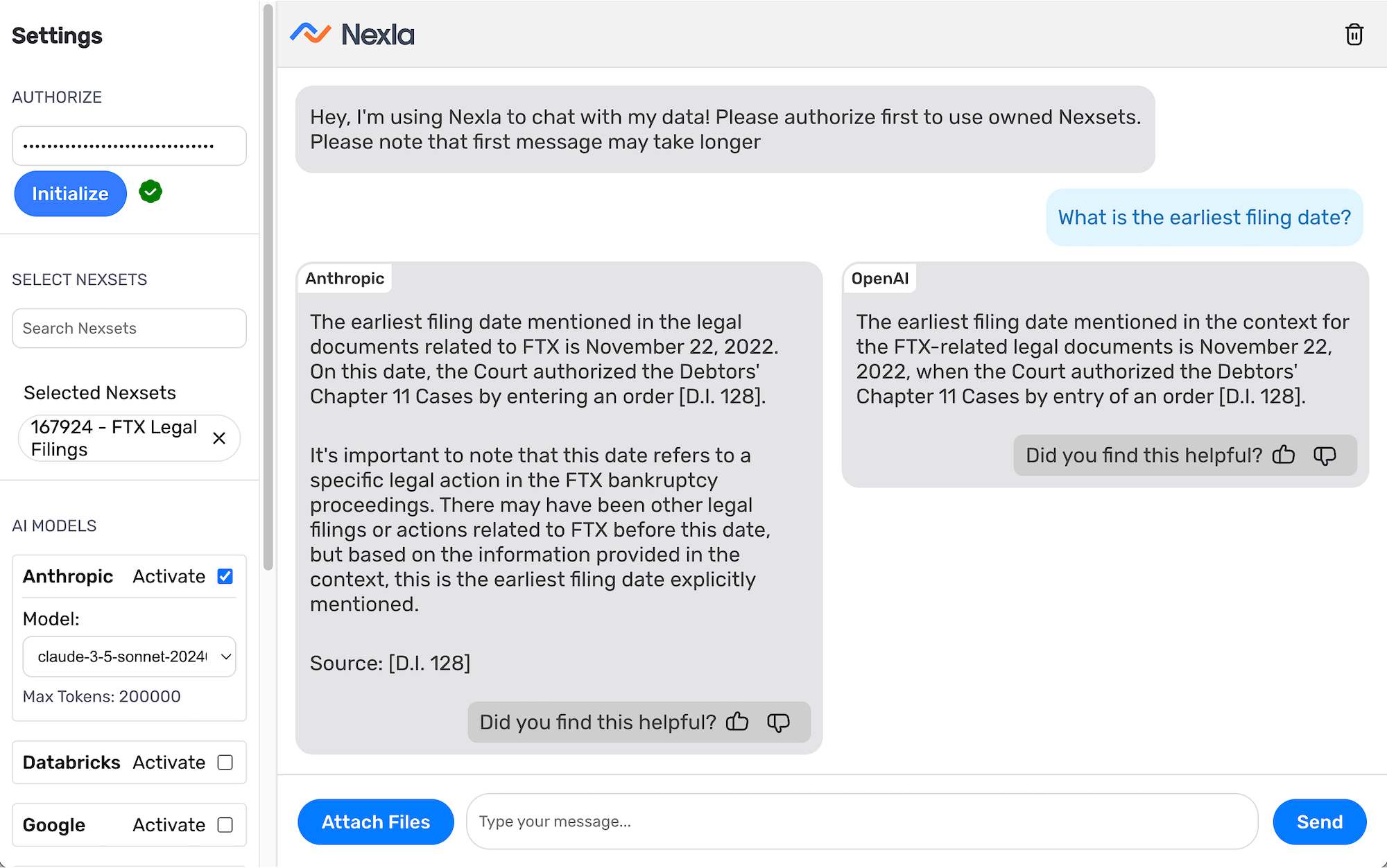The image size is (1387, 868).
Task: Focus the authorization key password field
Action: 130,146
